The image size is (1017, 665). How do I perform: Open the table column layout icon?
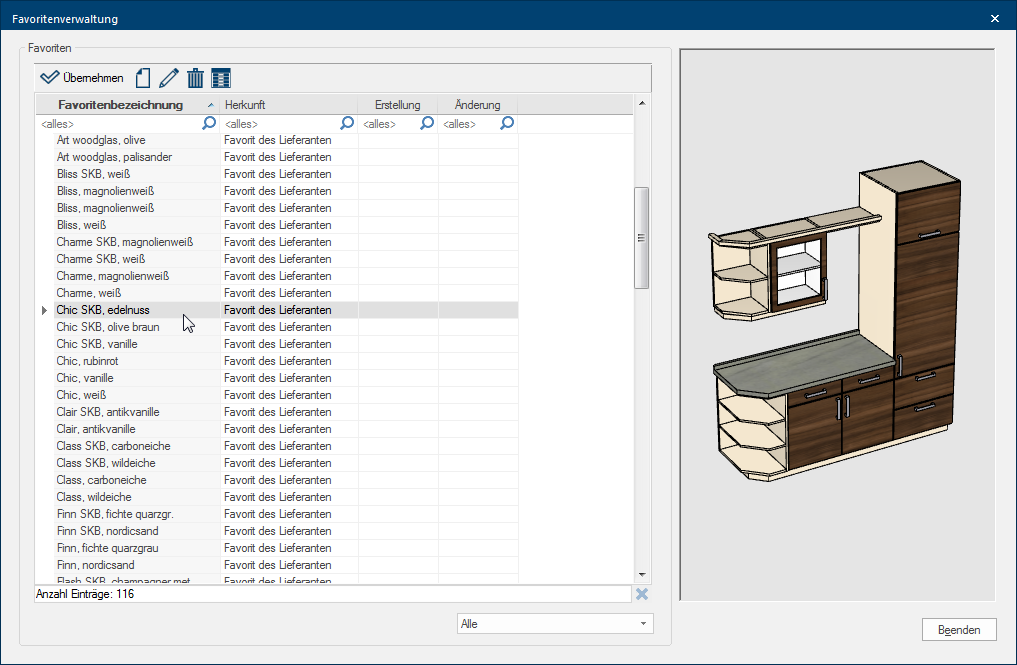221,78
